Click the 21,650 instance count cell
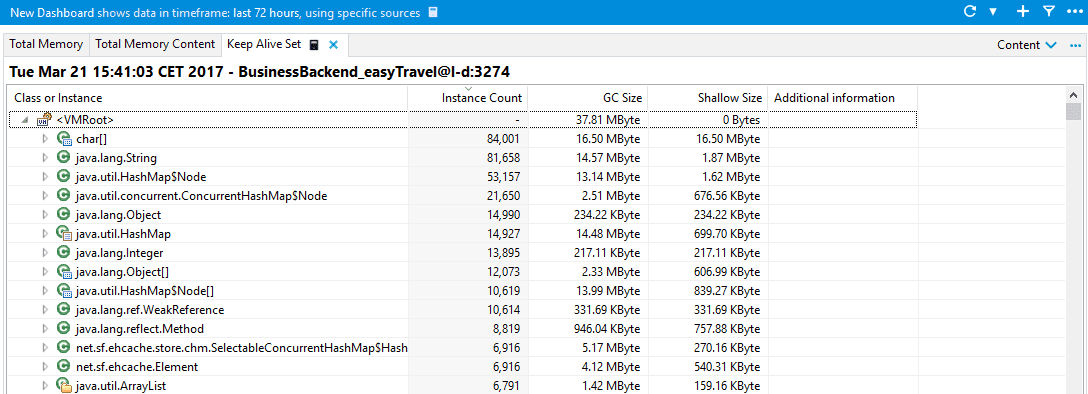The width and height of the screenshot is (1088, 394). tap(503, 196)
